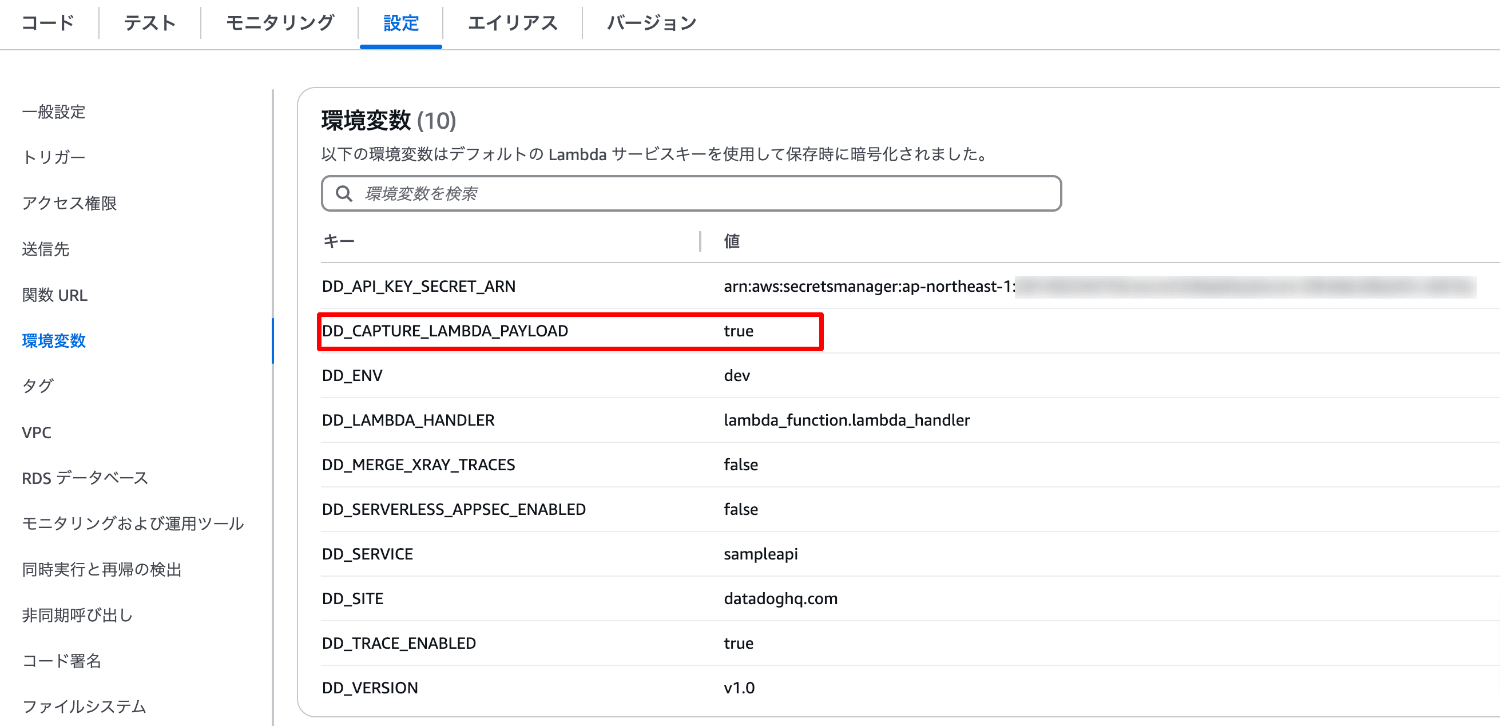Viewport: 1500px width, 726px height.
Task: Click the 環境変数を検索 search field
Action: 691,194
